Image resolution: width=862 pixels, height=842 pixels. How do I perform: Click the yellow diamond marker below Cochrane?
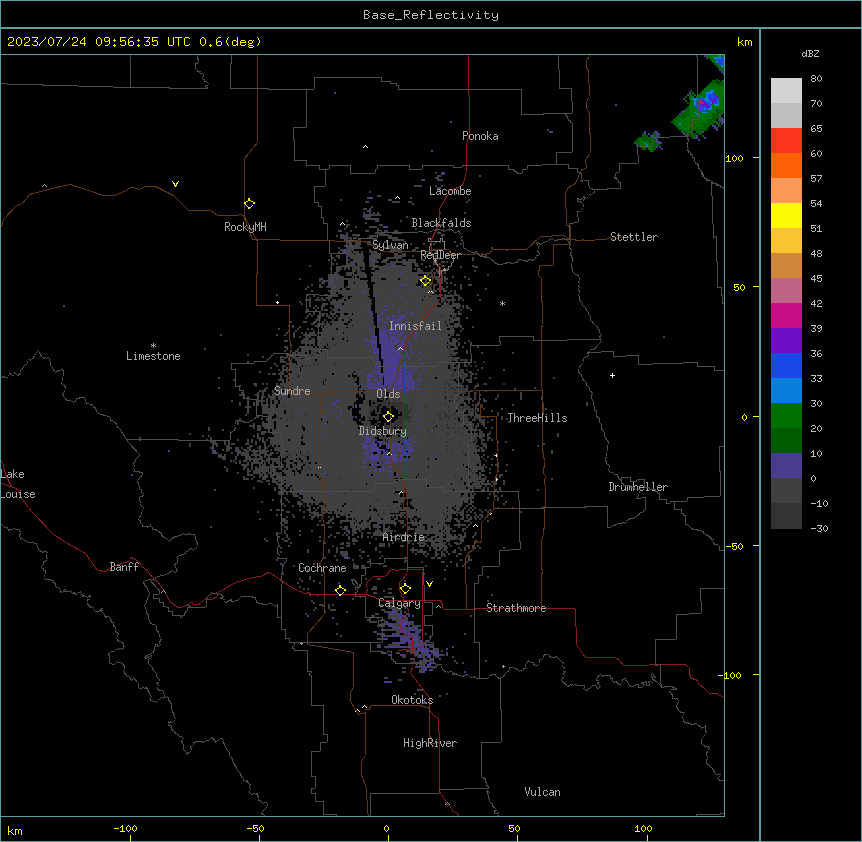(340, 590)
